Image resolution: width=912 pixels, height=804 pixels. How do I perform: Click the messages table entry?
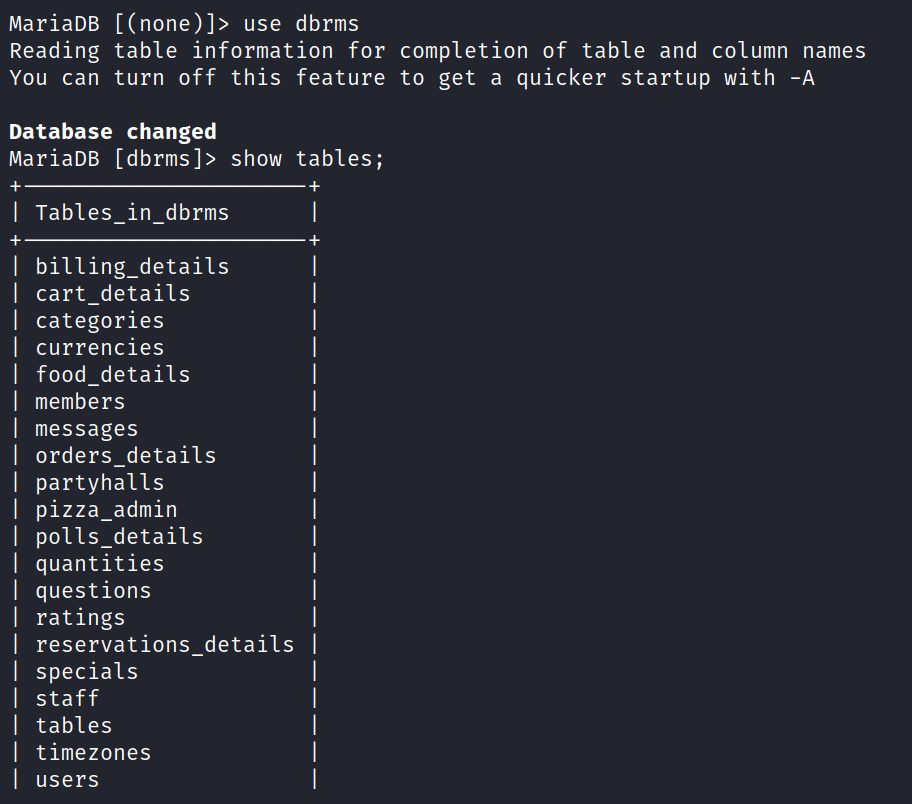(86, 429)
